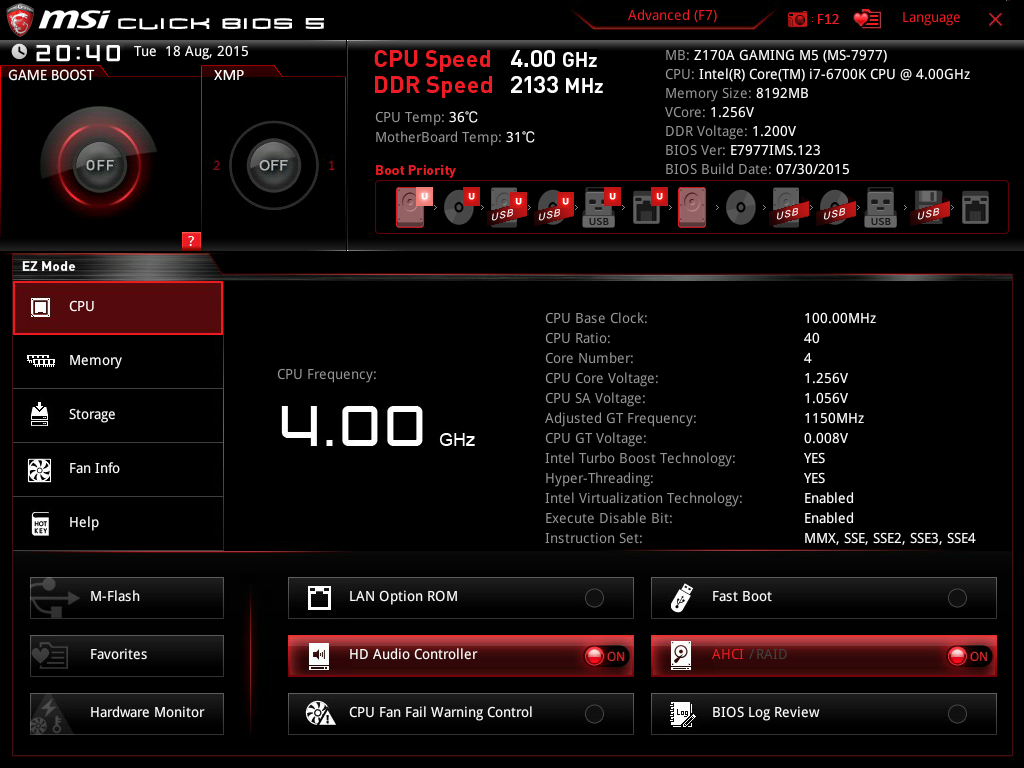This screenshot has width=1024, height=768.
Task: Take a screenshot with the F12 camera icon
Action: (797, 19)
